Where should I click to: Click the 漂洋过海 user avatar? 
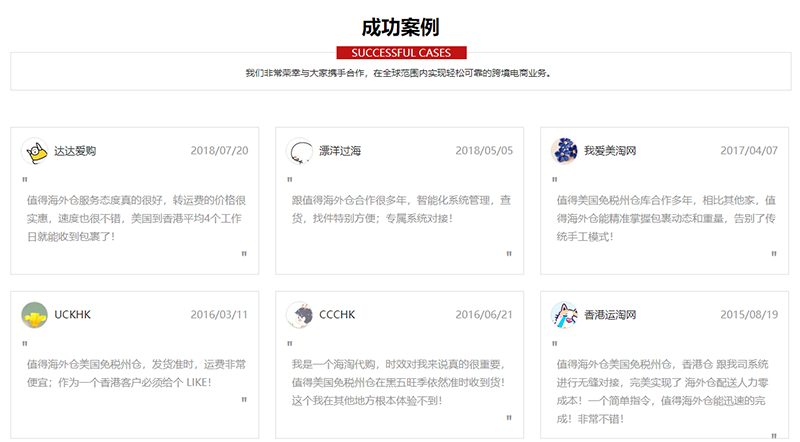[300, 151]
